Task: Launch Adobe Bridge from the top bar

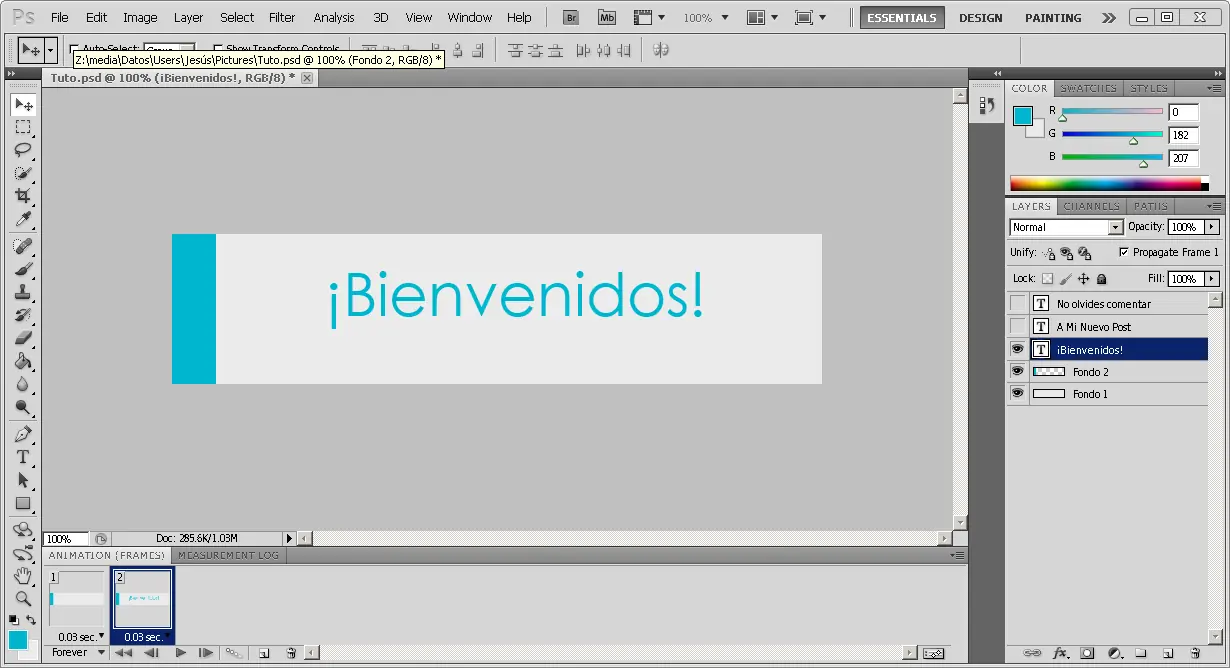Action: (571, 17)
